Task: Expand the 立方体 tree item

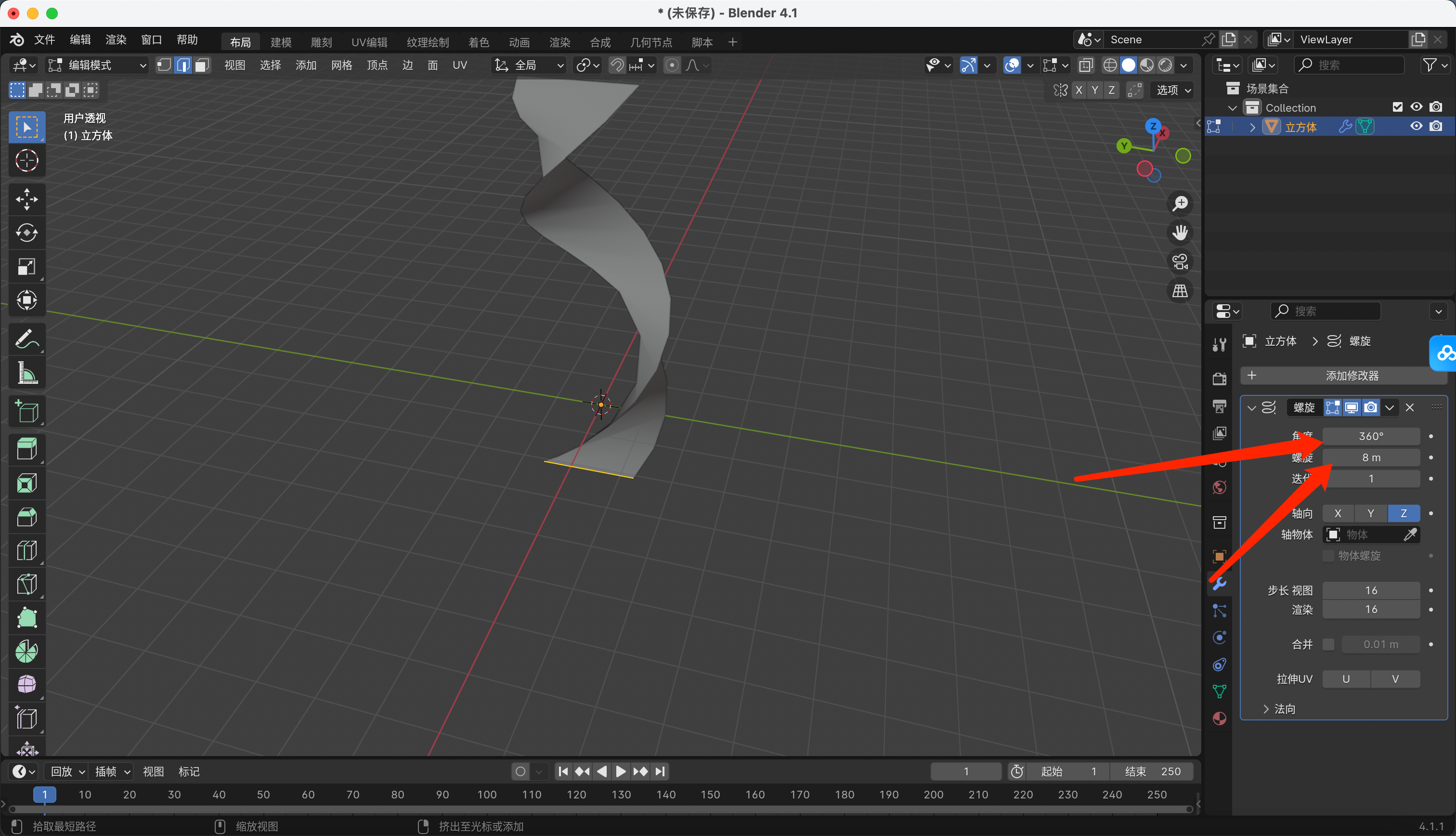Action: (x=1252, y=127)
